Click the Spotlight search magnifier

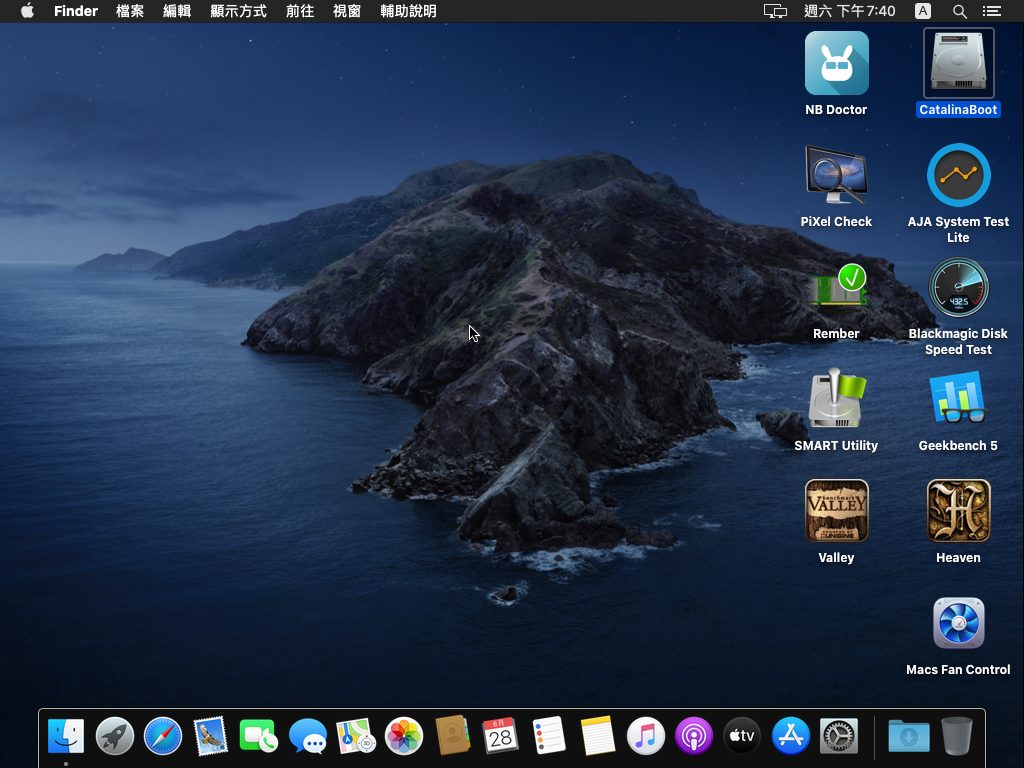(x=959, y=11)
